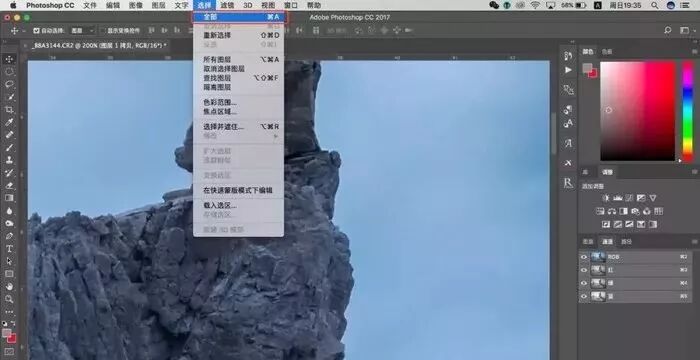Add a Hue/Saturation adjustment
Image resolution: width=700 pixels, height=360 pixels.
click(x=600, y=211)
